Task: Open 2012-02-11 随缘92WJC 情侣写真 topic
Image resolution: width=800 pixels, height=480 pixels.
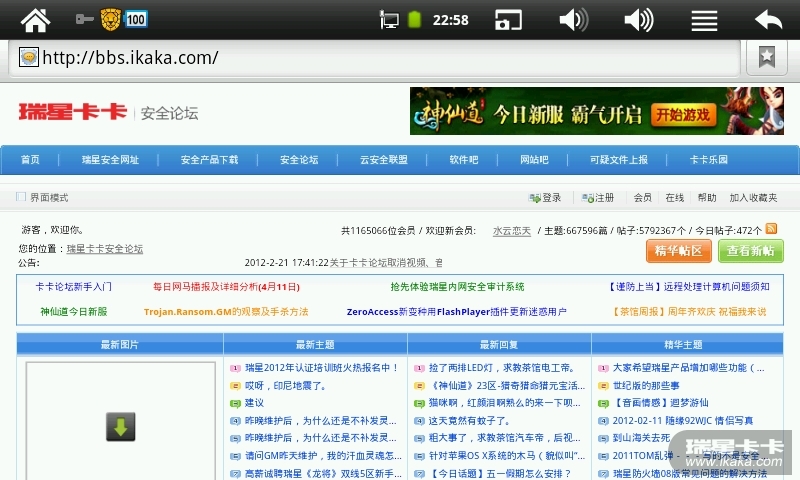Action: (x=683, y=421)
